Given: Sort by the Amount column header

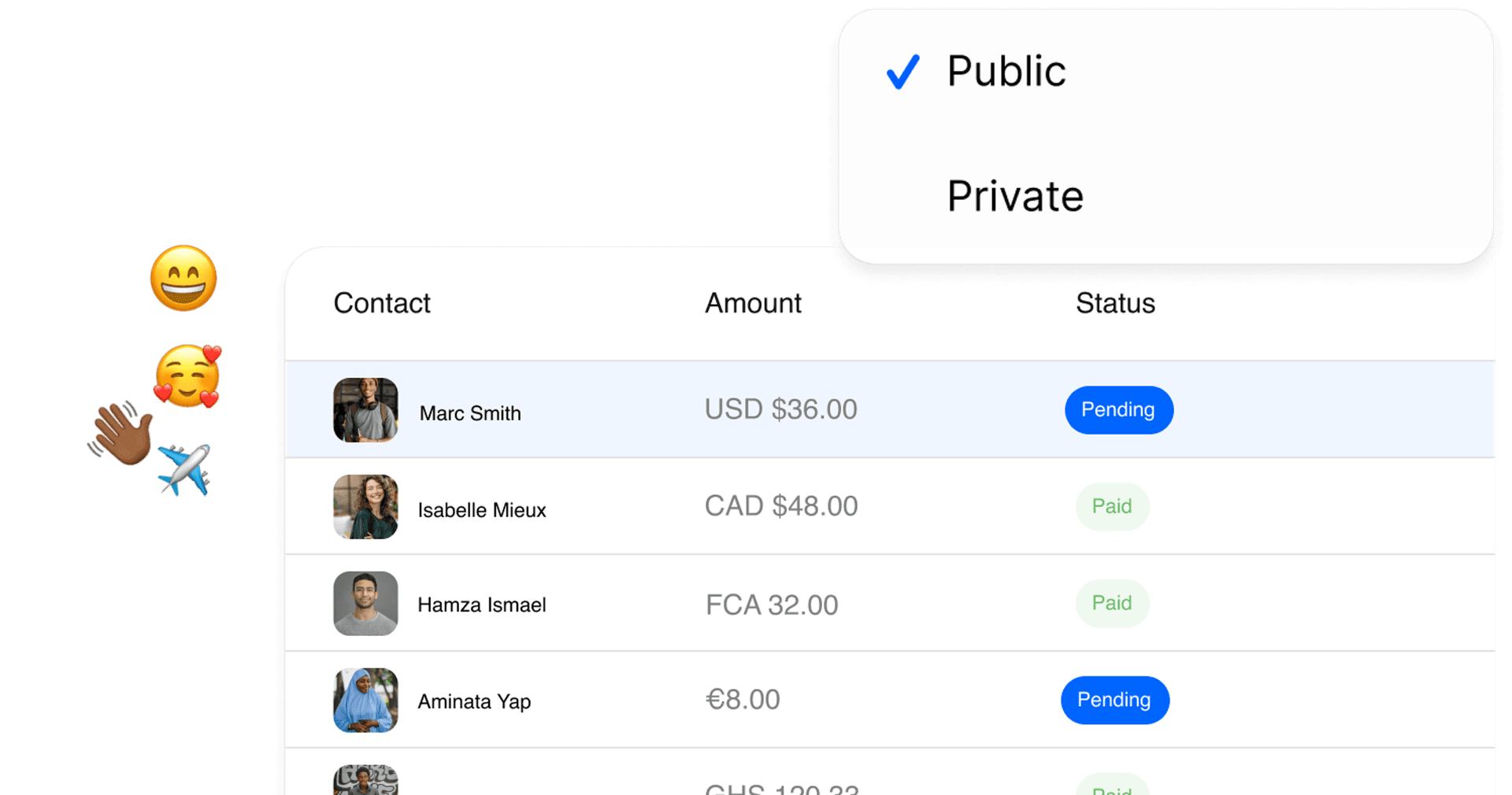Looking at the screenshot, I should (x=753, y=303).
